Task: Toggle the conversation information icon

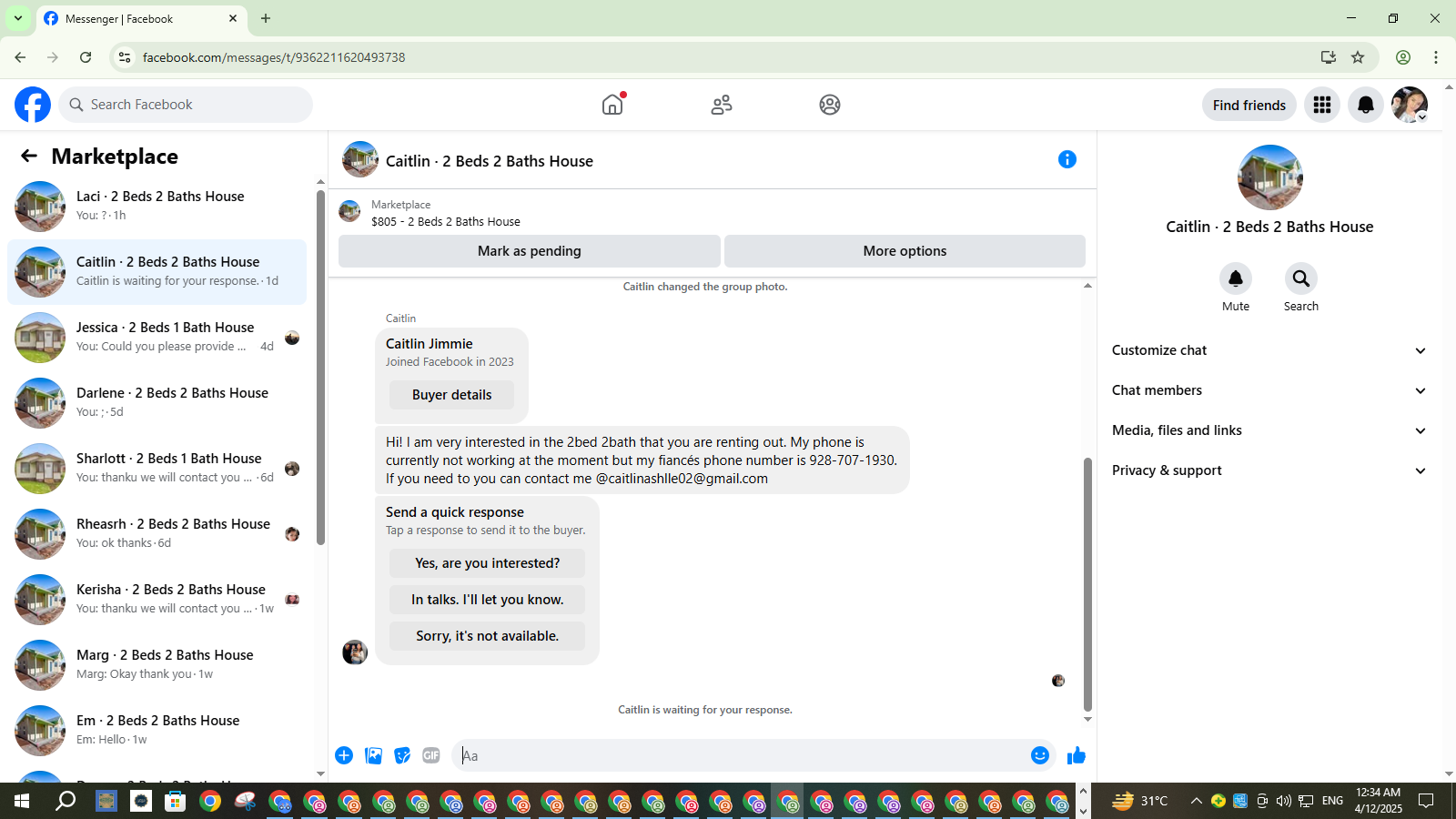Action: (x=1067, y=159)
